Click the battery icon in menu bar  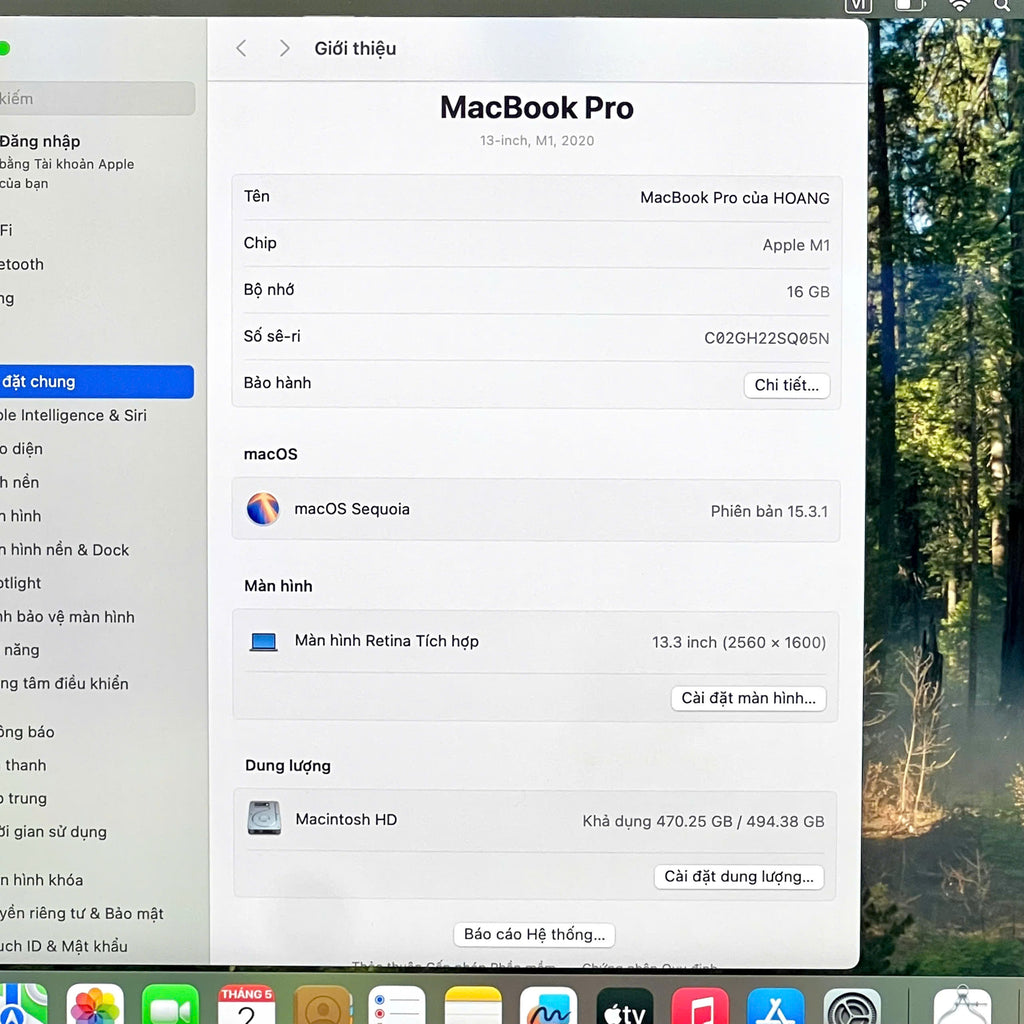tap(910, 5)
